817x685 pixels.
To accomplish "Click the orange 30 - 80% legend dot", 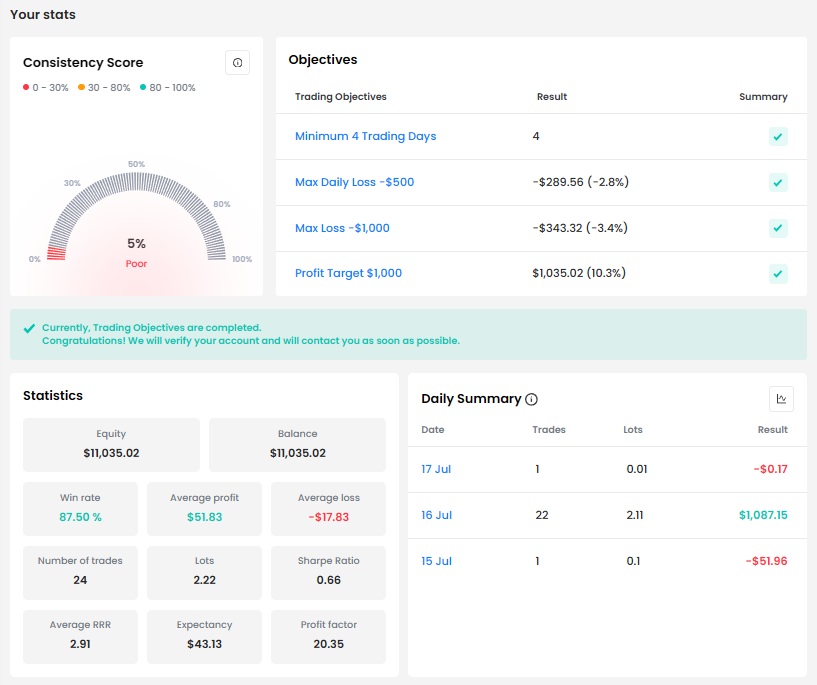I will tap(81, 87).
